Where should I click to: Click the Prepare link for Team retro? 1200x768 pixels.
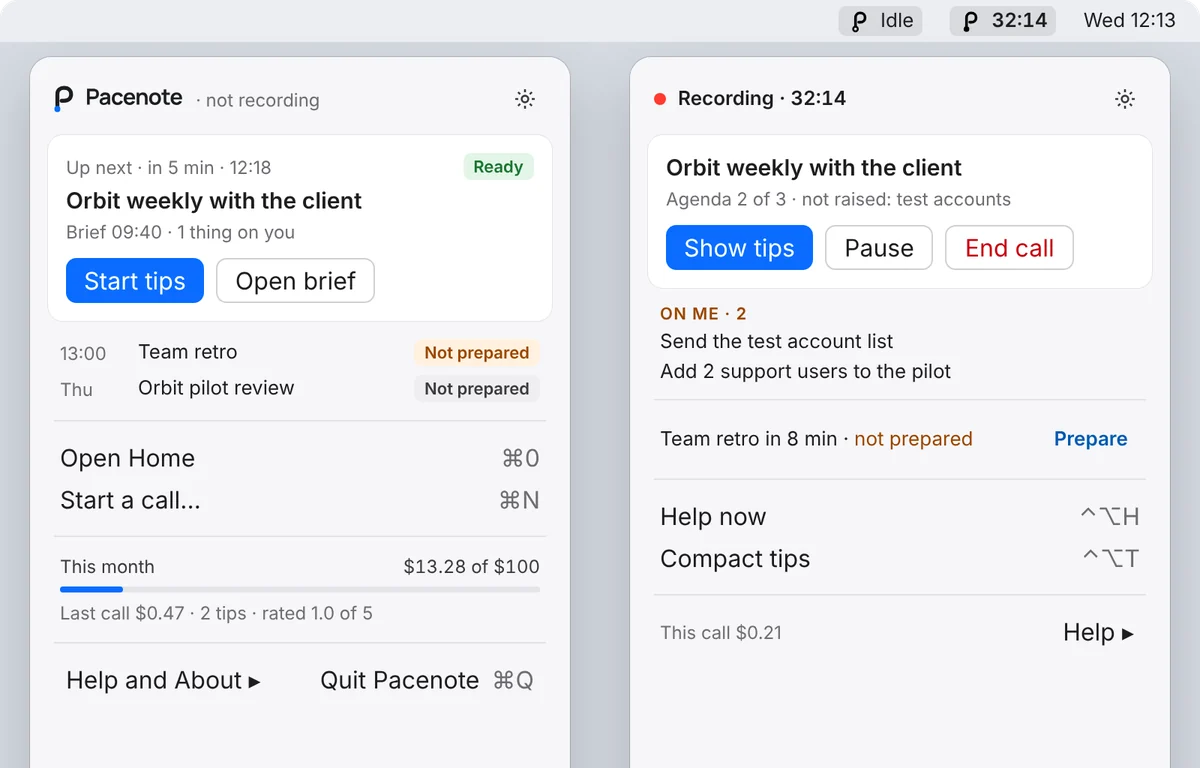[x=1090, y=439]
